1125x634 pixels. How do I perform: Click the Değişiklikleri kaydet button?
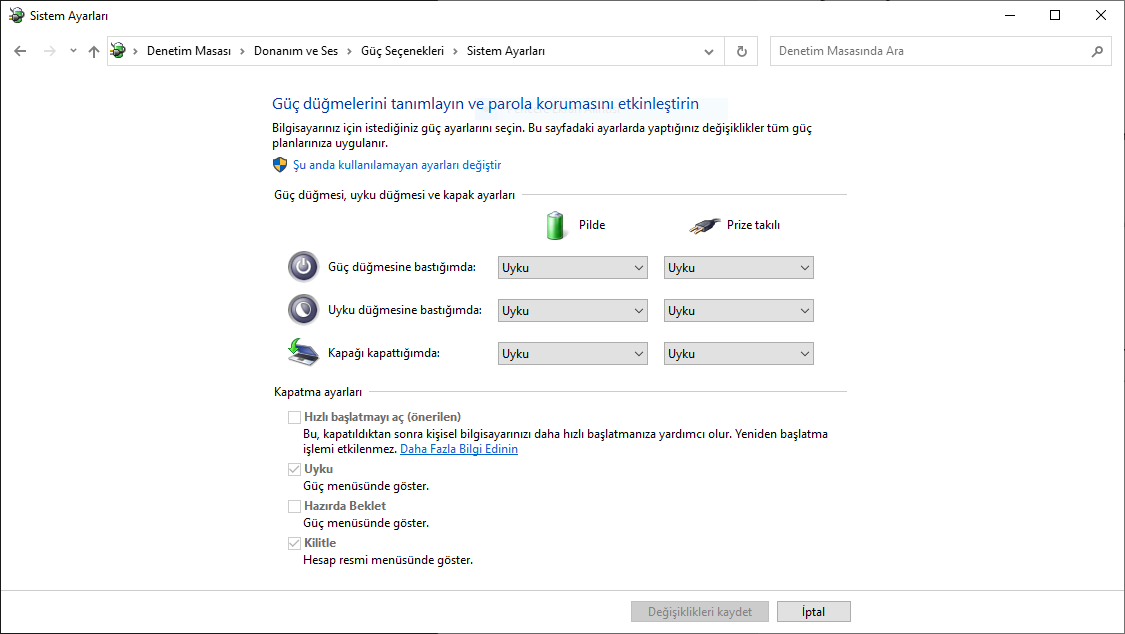(x=700, y=612)
